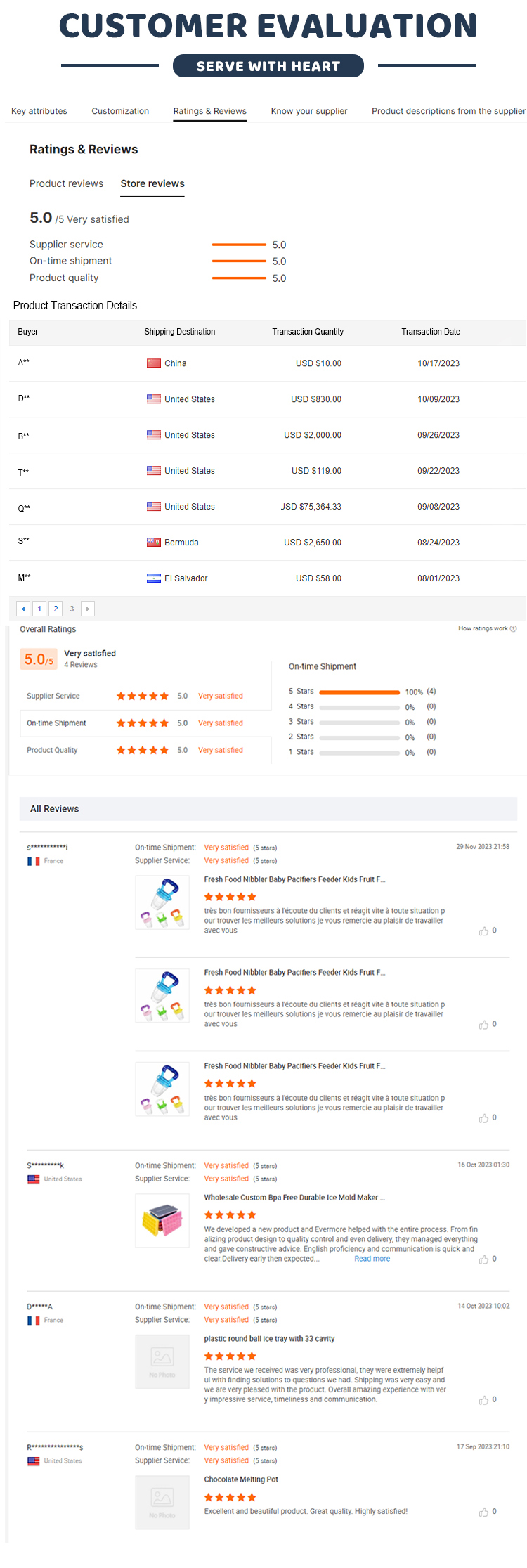
Task: Open How ratings work link
Action: [x=483, y=628]
